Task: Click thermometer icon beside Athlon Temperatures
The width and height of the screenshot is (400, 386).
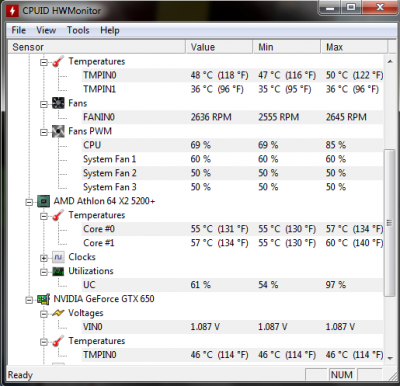Action: point(58,215)
